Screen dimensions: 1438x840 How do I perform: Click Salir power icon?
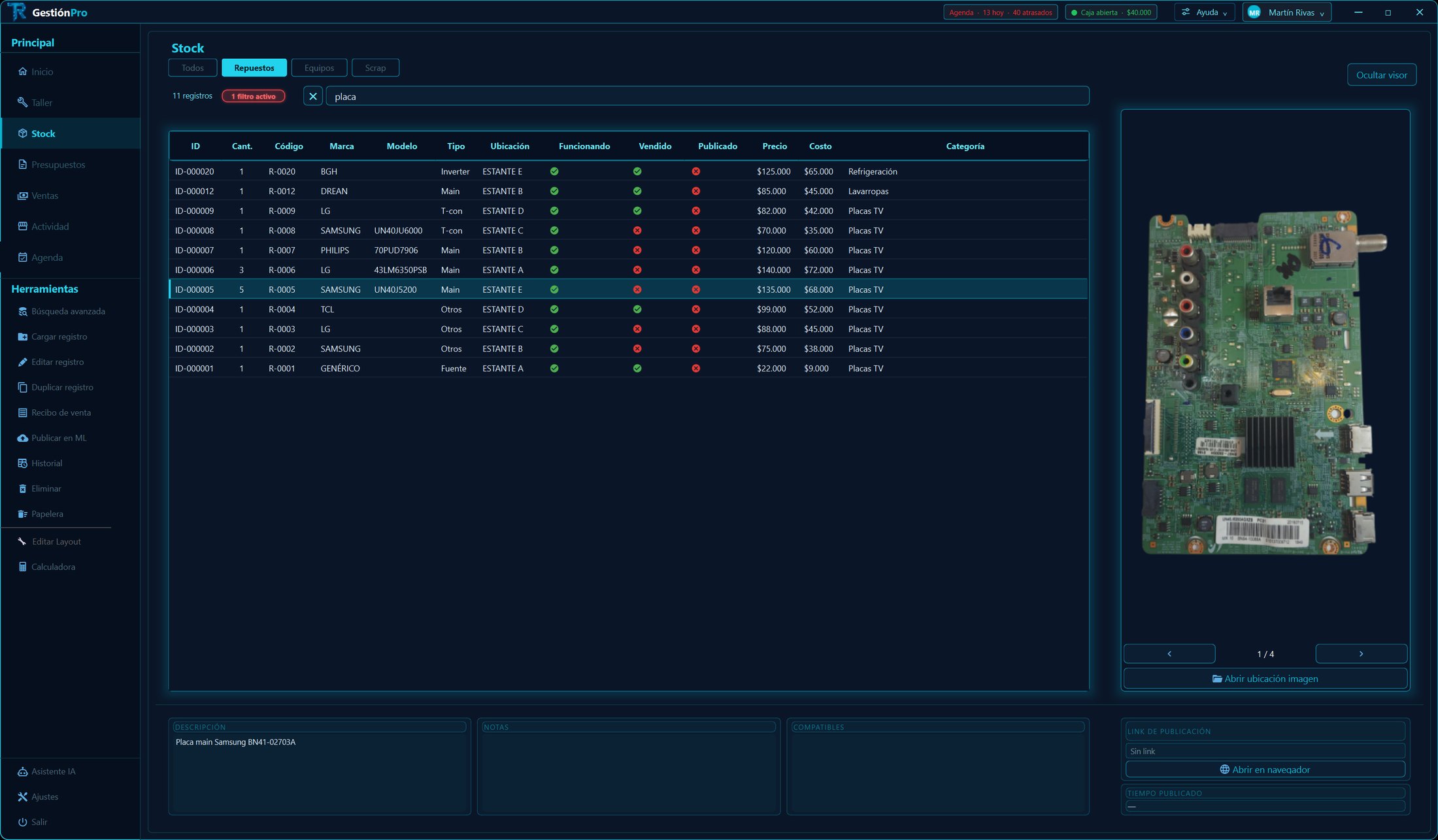point(22,822)
